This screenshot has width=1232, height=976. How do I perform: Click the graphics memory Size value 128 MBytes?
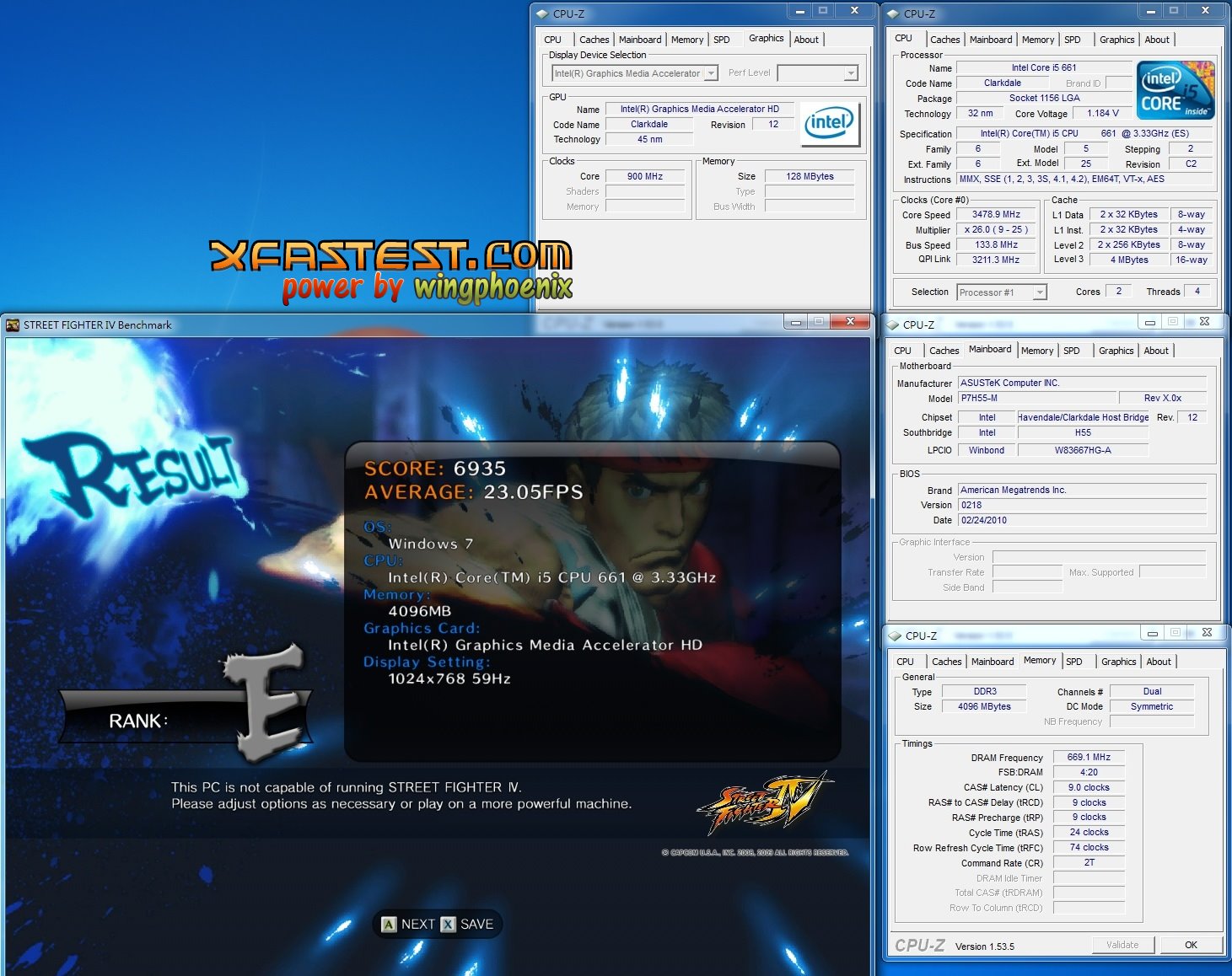[810, 176]
